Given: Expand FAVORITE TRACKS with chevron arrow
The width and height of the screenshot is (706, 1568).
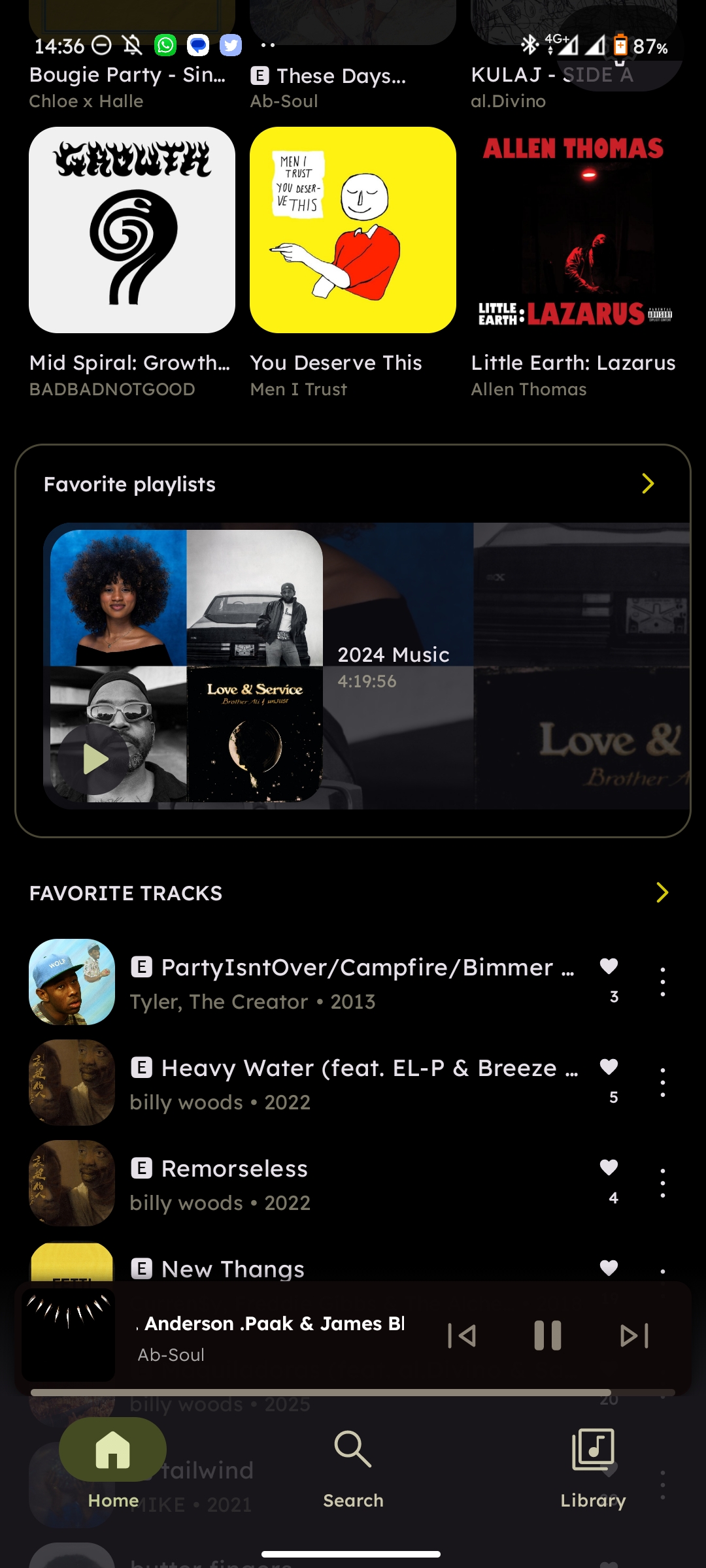Looking at the screenshot, I should [662, 892].
